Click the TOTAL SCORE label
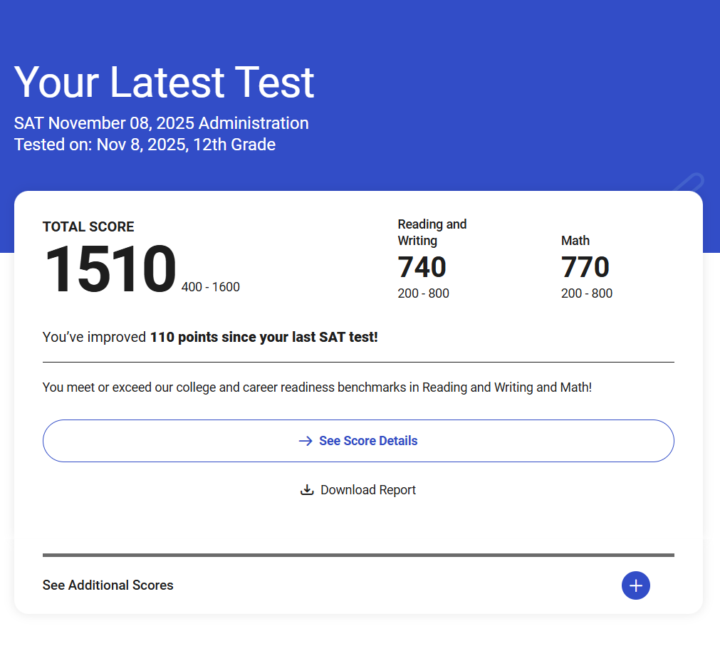Viewport: 720px width, 646px height. [88, 227]
